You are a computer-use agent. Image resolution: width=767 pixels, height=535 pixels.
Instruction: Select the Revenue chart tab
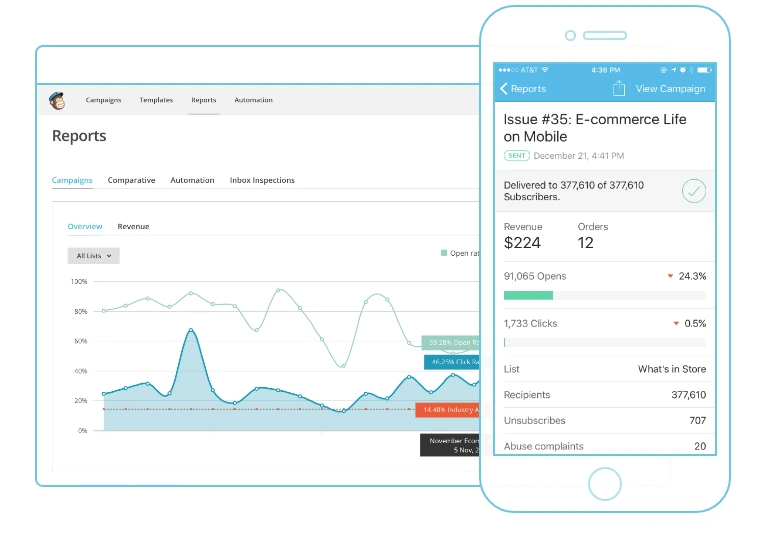133,226
